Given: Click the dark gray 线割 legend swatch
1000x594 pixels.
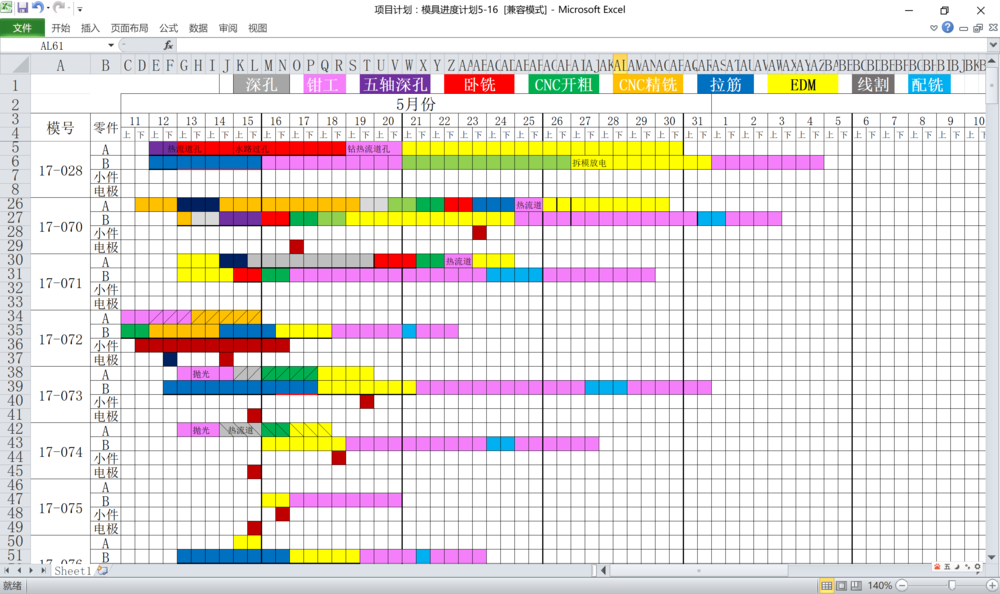Looking at the screenshot, I should pos(873,84).
